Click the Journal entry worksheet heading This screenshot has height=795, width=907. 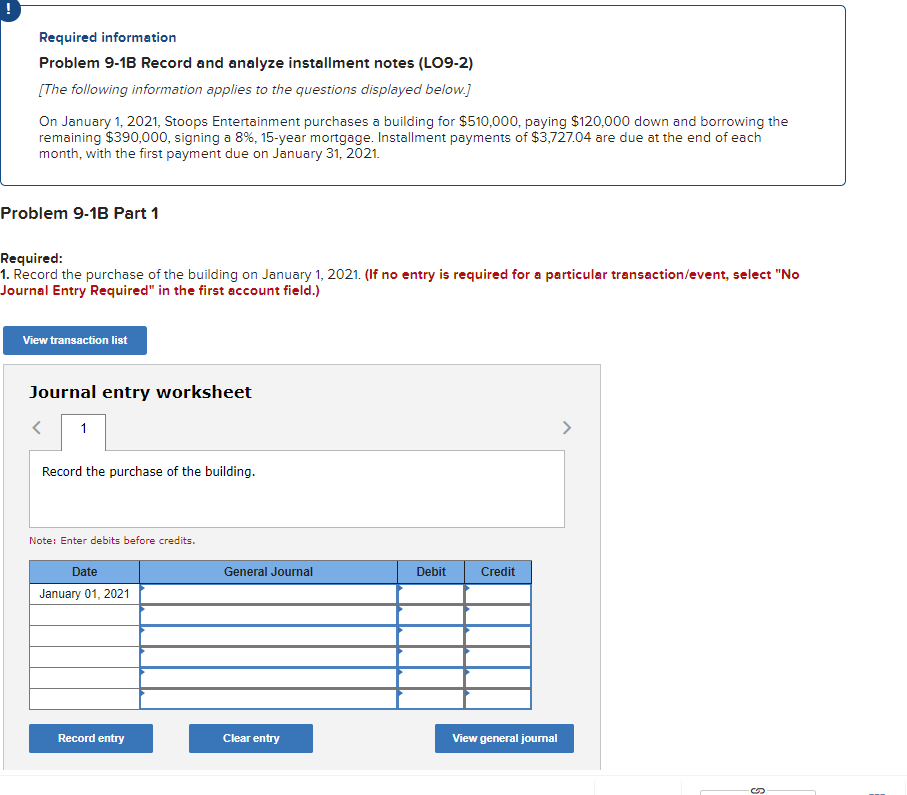(x=141, y=392)
